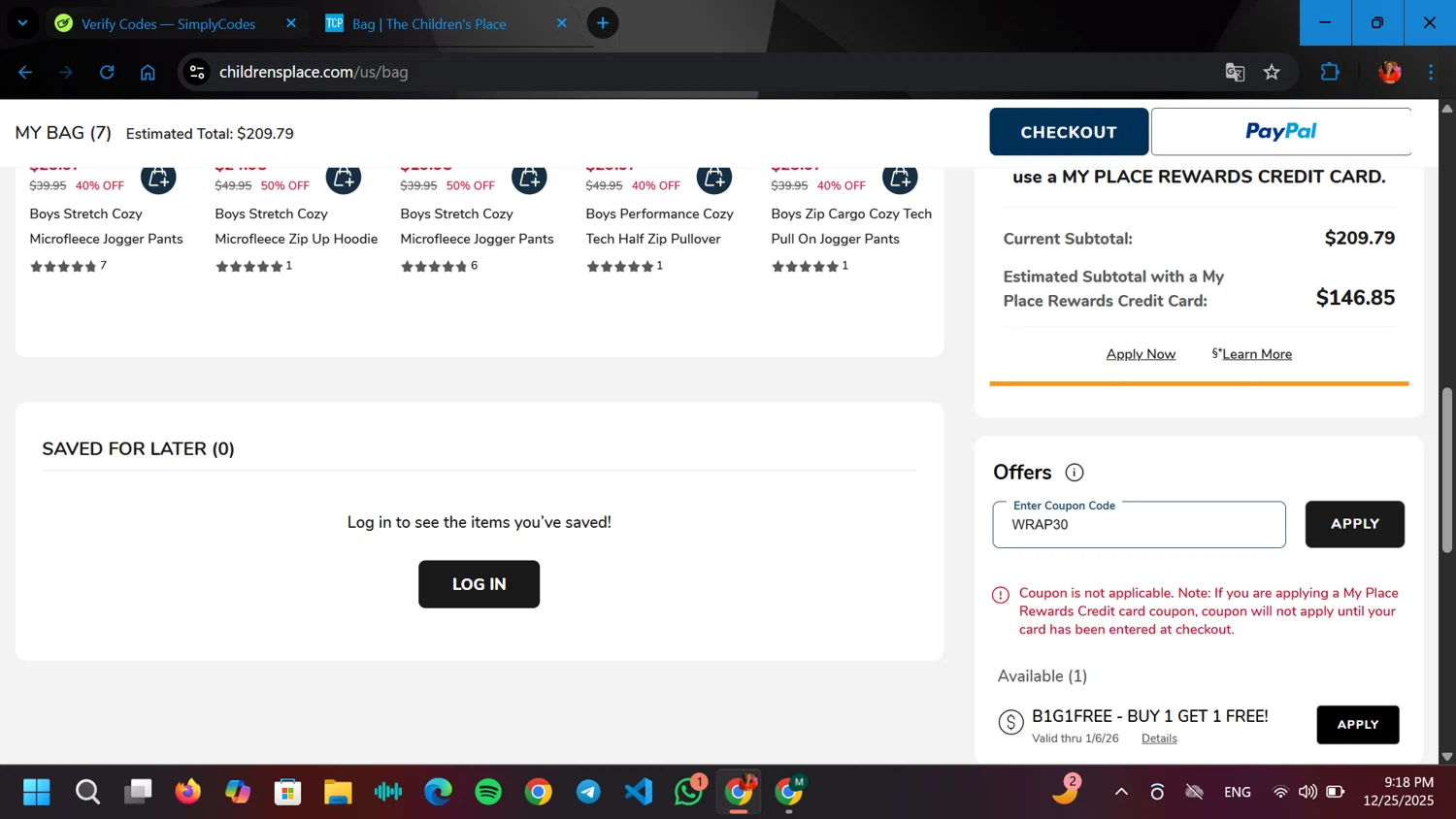Click the browser forward arrow
The height and width of the screenshot is (819, 1456).
coord(66,72)
